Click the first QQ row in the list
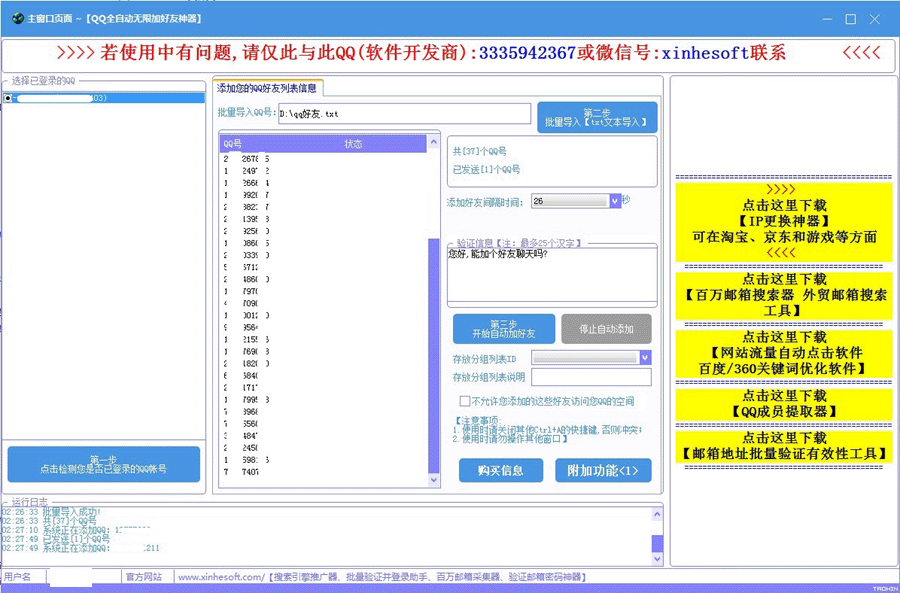The image size is (900, 593). (323, 158)
